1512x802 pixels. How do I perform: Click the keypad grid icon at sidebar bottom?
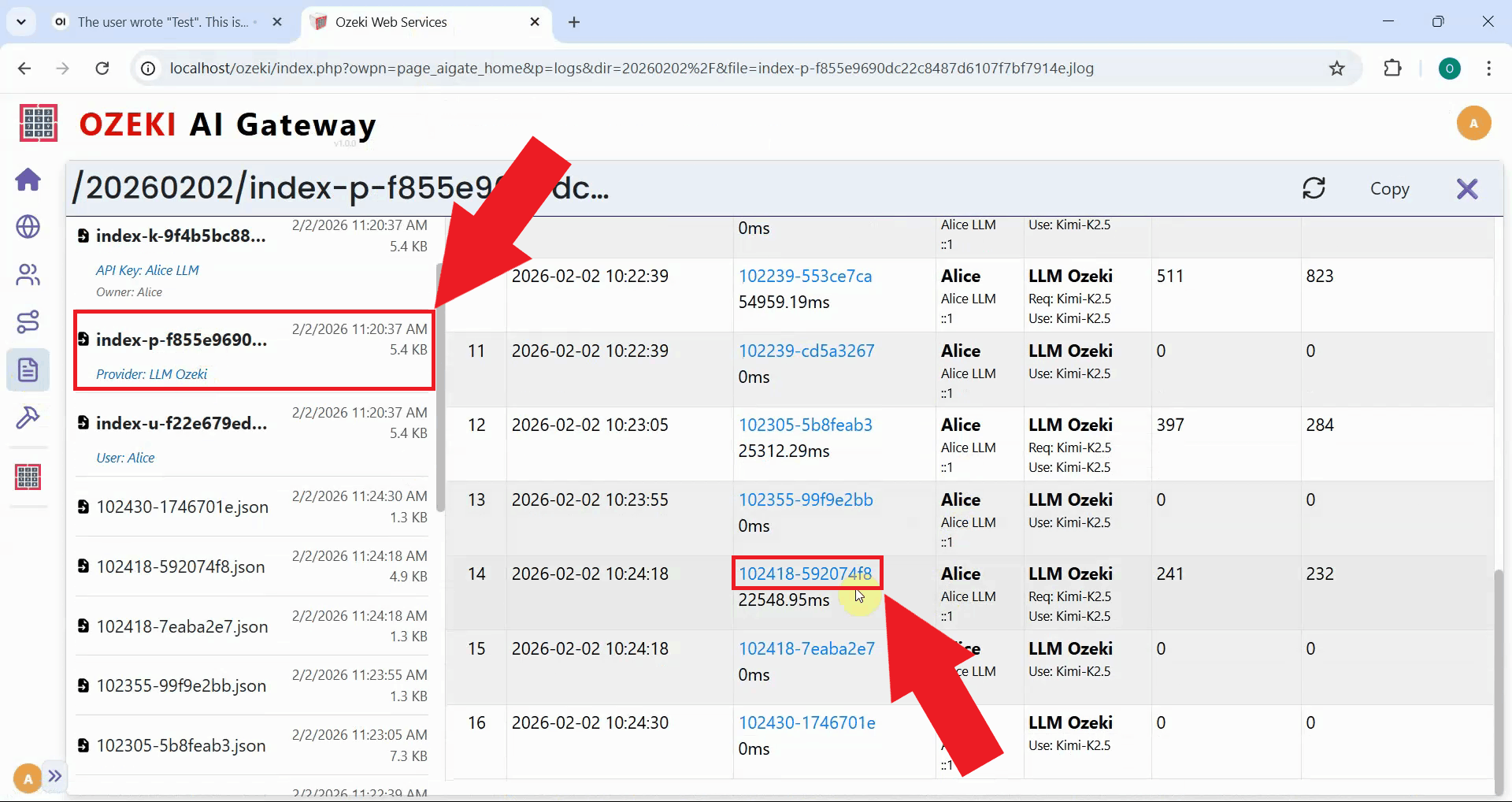(28, 476)
